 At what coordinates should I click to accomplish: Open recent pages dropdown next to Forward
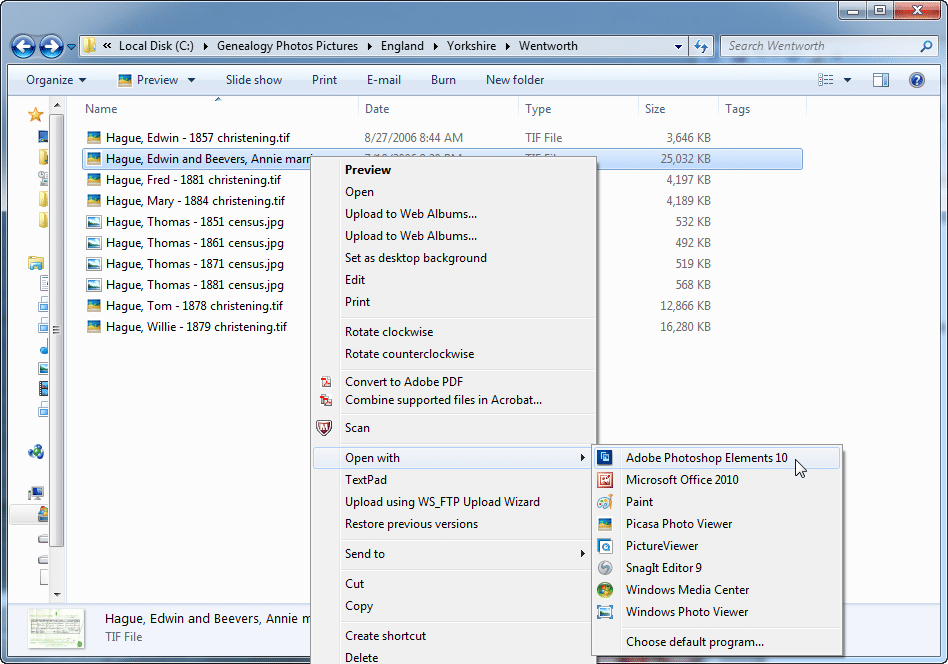point(71,47)
